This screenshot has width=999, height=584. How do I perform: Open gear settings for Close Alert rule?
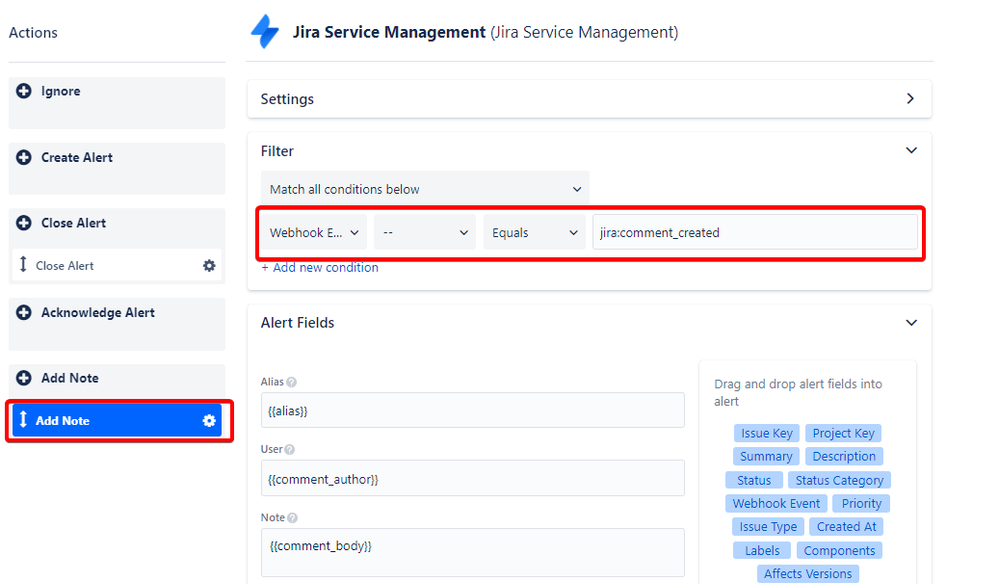coord(209,266)
